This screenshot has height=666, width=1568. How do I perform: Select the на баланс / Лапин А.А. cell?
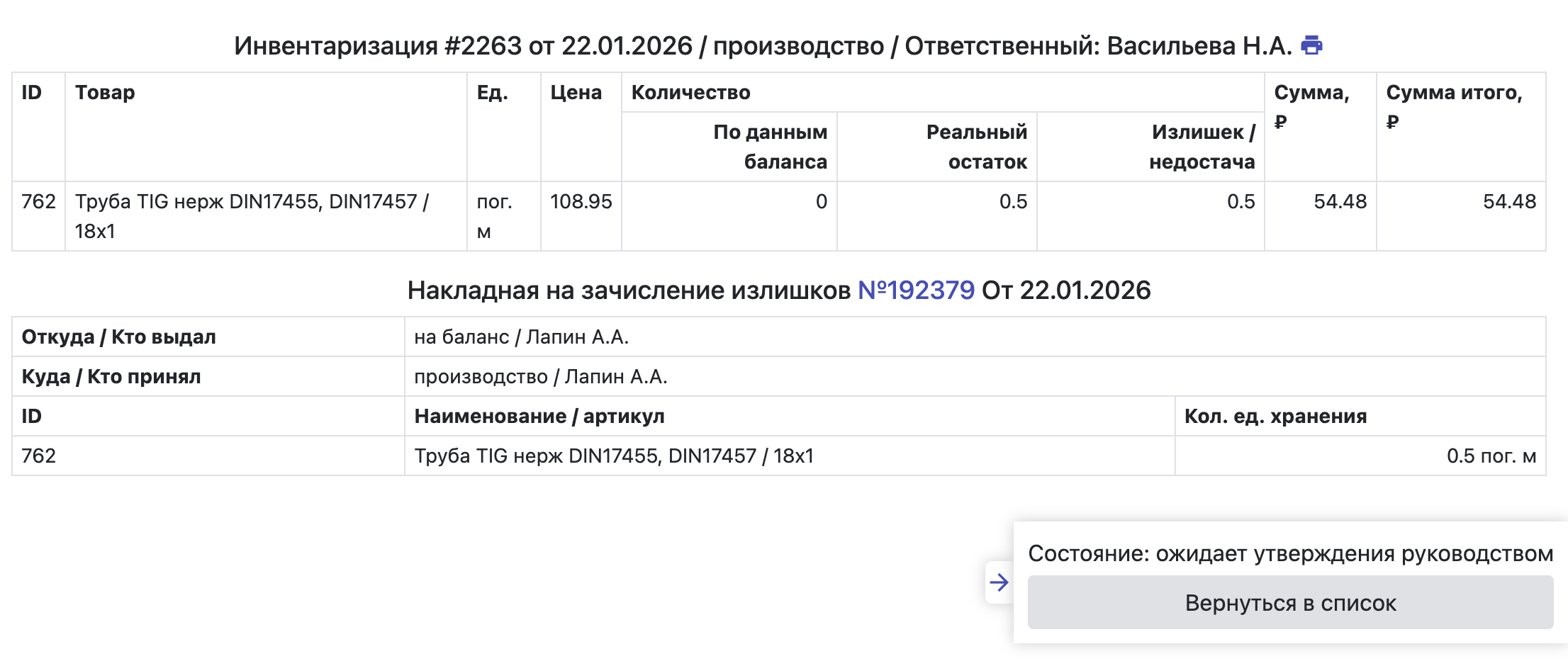pos(521,337)
